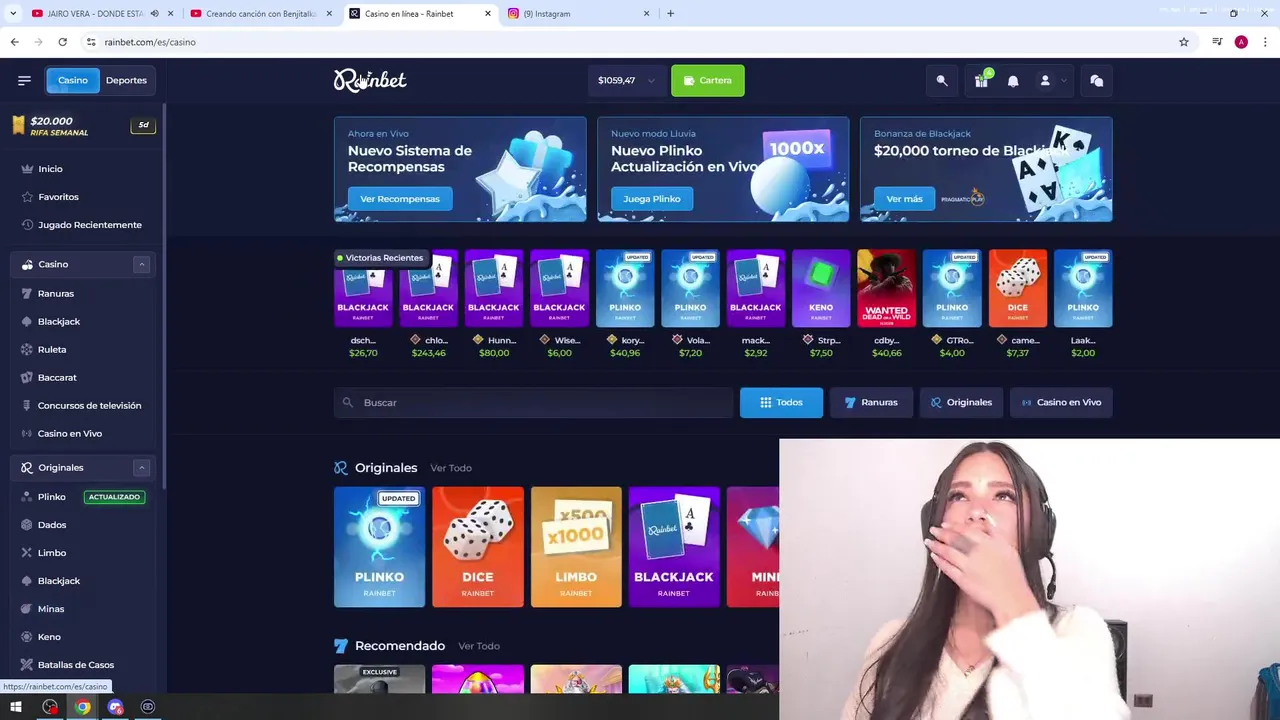Open the Wanted Dead or a Wild card
1280x720 pixels.
point(886,289)
